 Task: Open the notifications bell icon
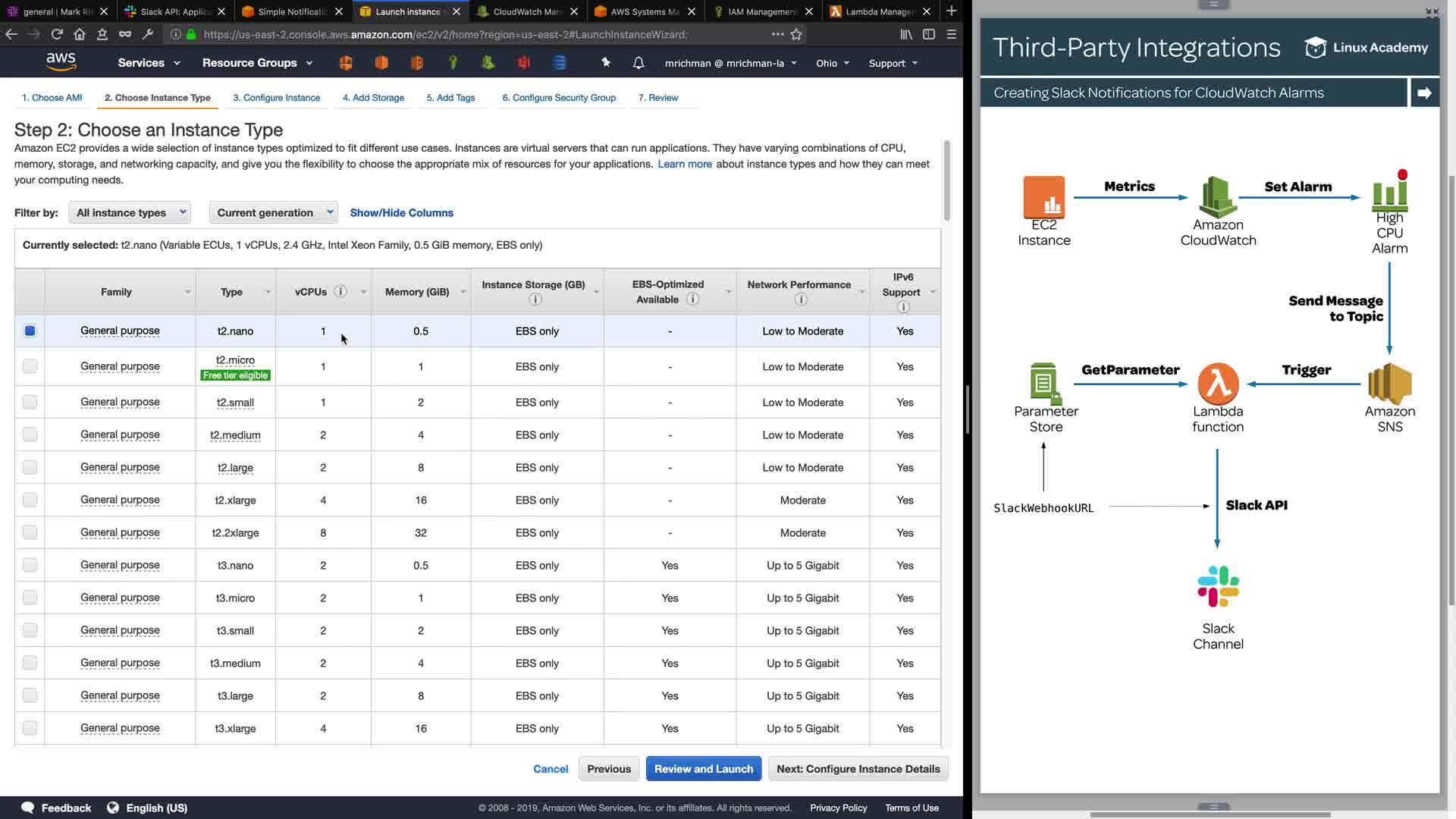coord(639,63)
